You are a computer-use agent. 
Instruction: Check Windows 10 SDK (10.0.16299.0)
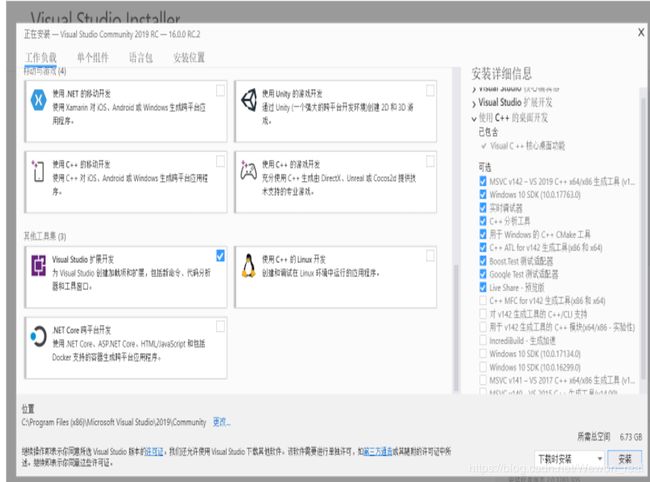(x=483, y=367)
